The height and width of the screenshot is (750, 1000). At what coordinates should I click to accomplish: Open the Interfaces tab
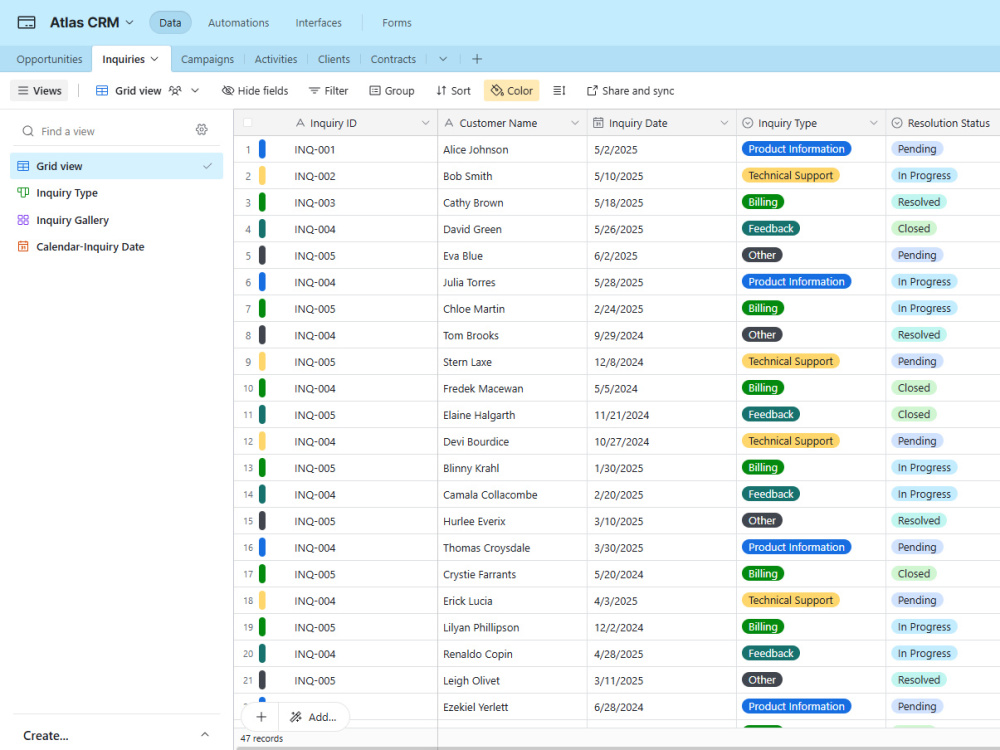tap(318, 22)
